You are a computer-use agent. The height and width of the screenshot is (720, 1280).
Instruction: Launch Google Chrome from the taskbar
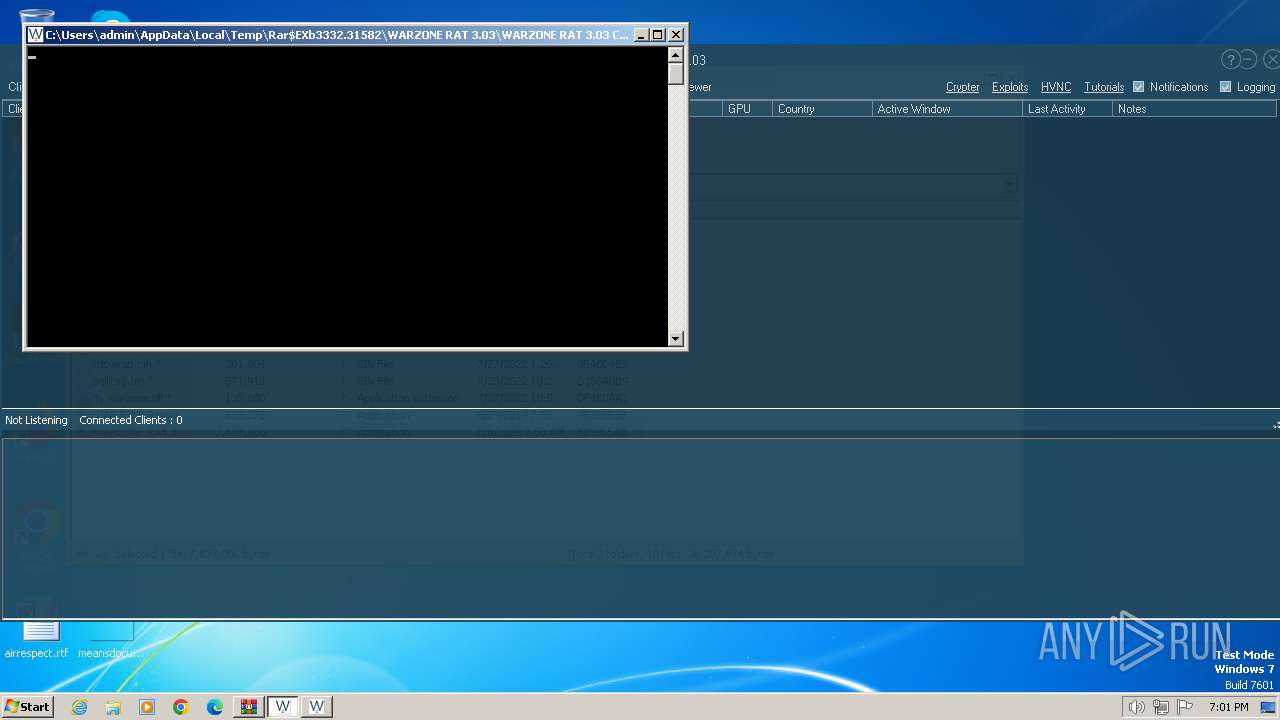tap(181, 707)
